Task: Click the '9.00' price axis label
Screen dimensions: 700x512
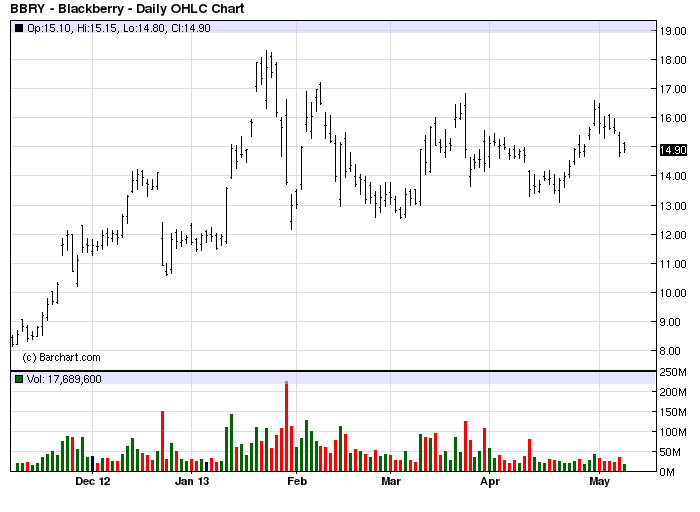Action: coord(670,322)
